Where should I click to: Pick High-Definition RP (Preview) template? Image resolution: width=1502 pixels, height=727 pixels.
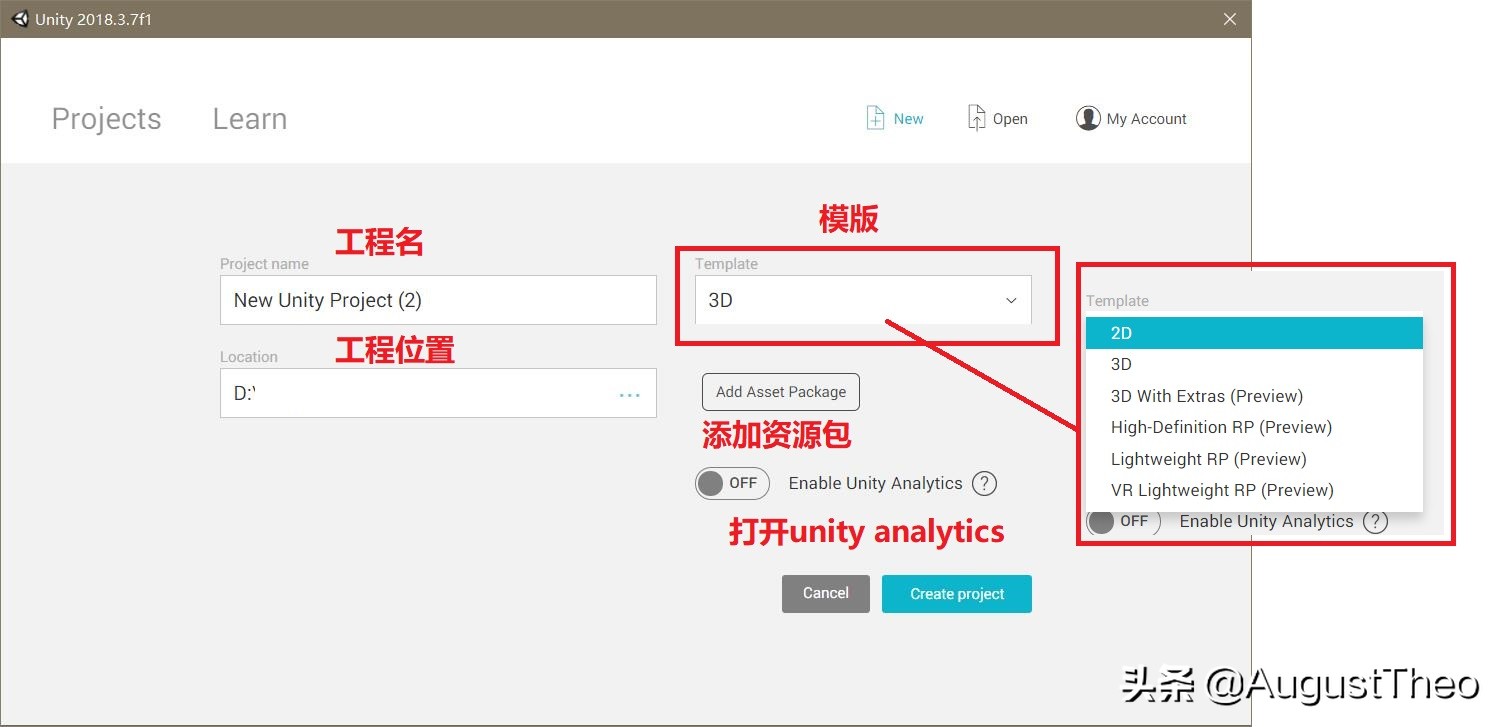point(1254,427)
